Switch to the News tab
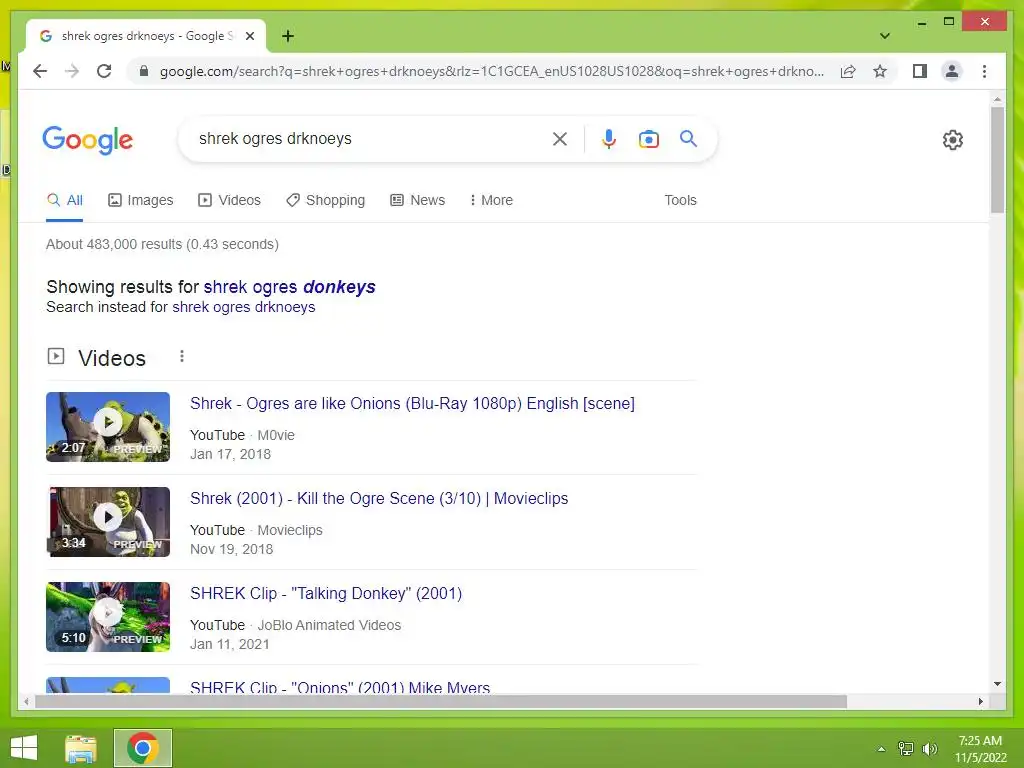This screenshot has width=1024, height=768. (417, 200)
